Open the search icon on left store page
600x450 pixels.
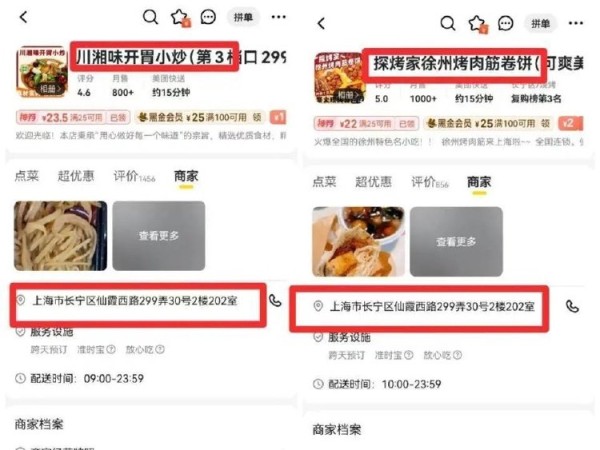(150, 17)
